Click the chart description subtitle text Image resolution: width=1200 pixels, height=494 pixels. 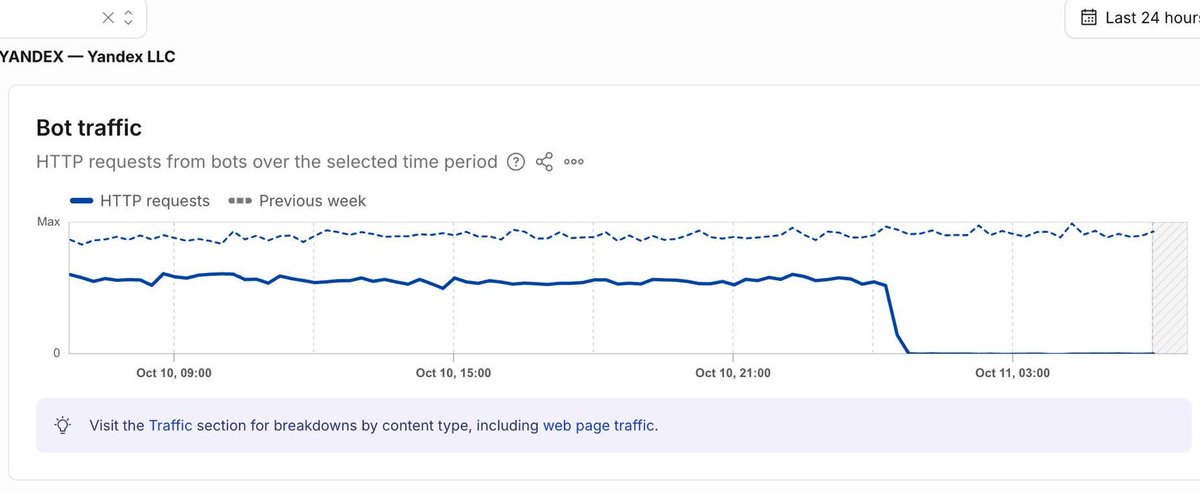(267, 162)
